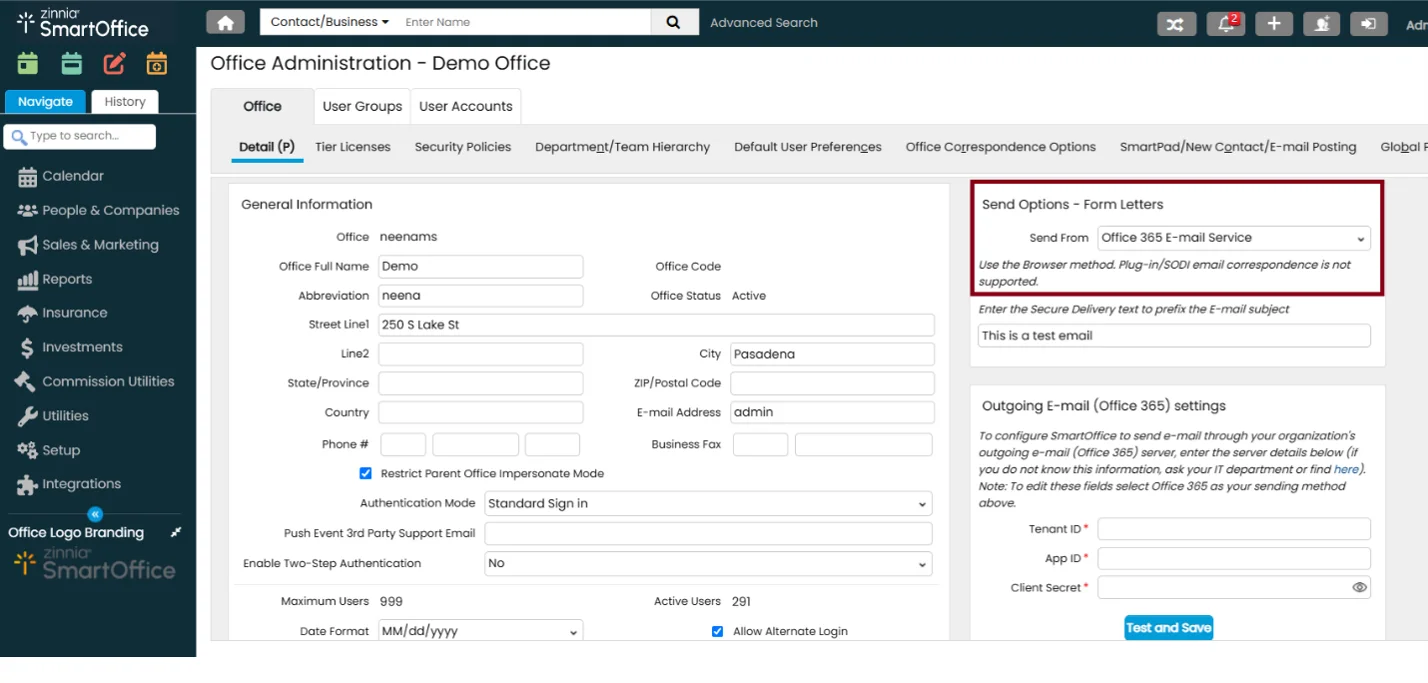Image resolution: width=1428 pixels, height=683 pixels.
Task: Open Utilities navigation item
Action: coord(53,416)
